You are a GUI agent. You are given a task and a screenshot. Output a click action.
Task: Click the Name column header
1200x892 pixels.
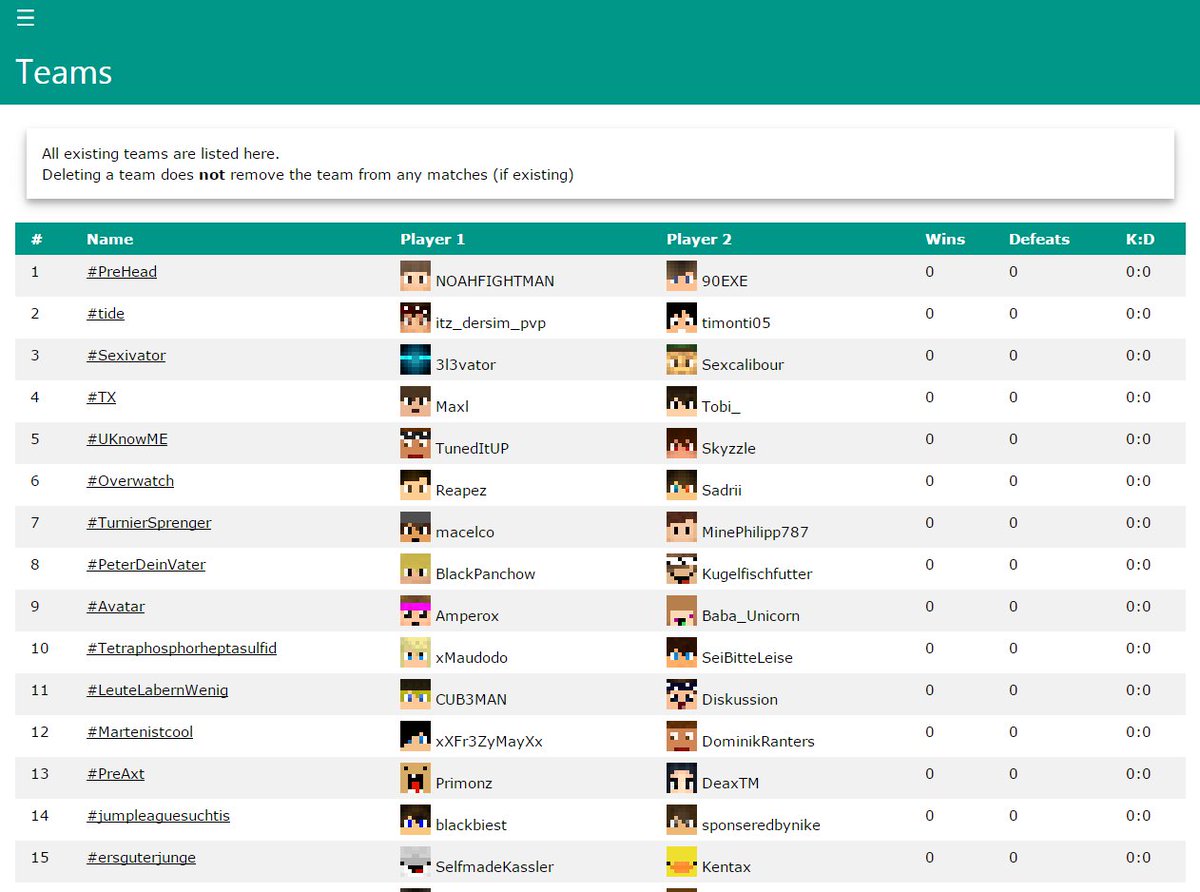click(110, 240)
